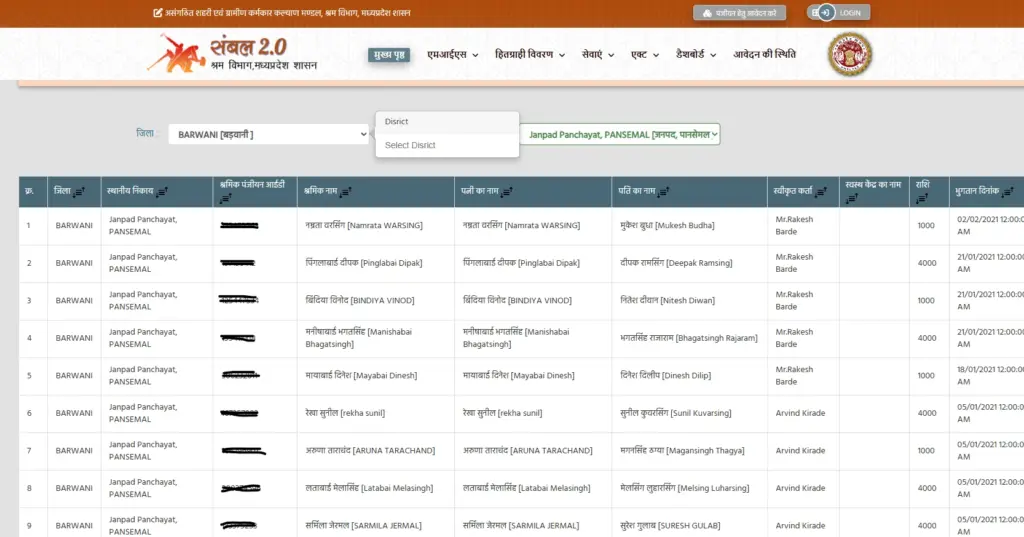Select worker name ARUNA TARACHAND cell
The image size is (1024, 537).
pos(376,451)
